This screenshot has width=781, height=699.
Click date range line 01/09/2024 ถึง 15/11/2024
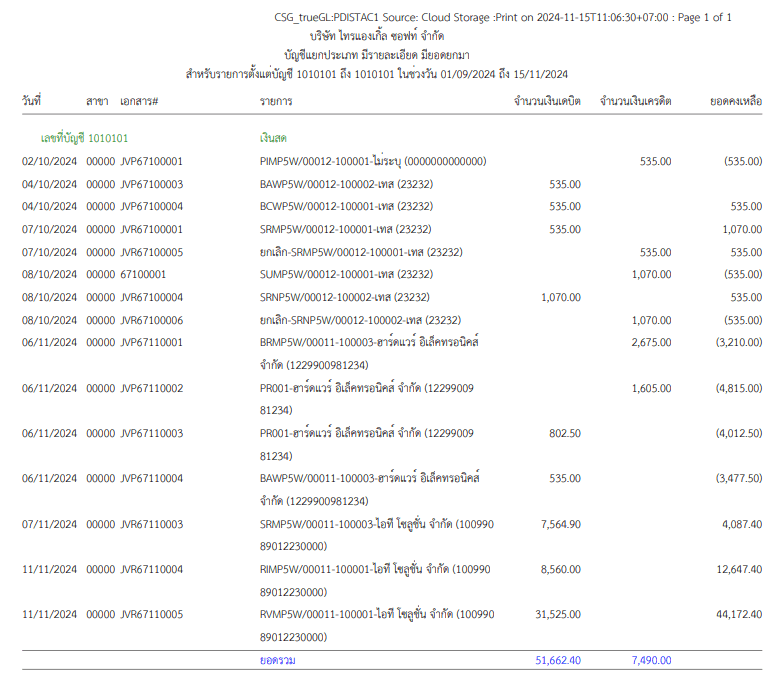pyautogui.click(x=504, y=74)
